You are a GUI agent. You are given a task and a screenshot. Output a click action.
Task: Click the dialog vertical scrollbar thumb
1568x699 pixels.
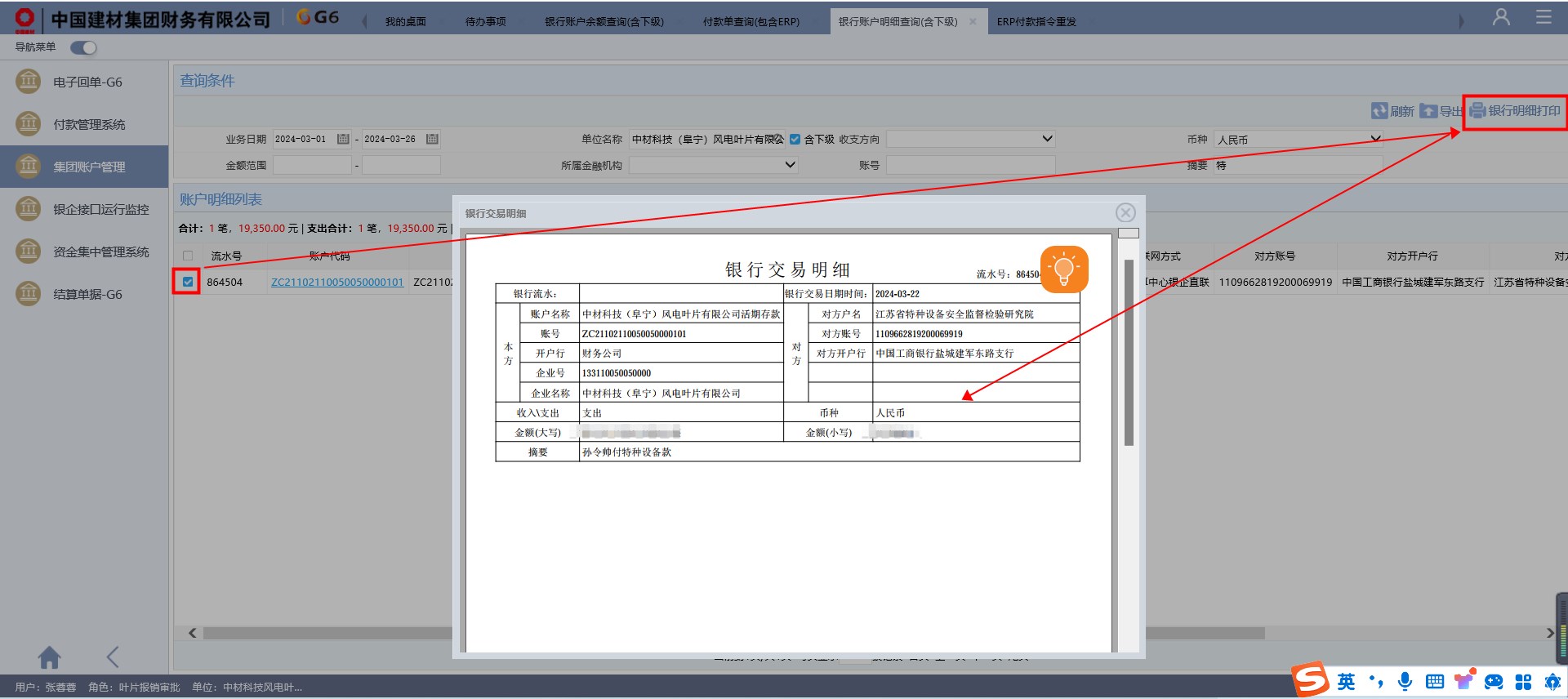(x=1129, y=352)
